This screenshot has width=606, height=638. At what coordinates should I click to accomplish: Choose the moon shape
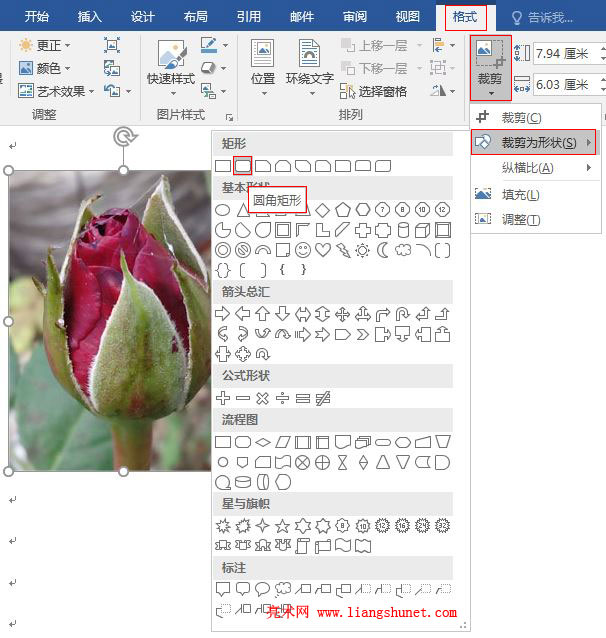[383, 250]
